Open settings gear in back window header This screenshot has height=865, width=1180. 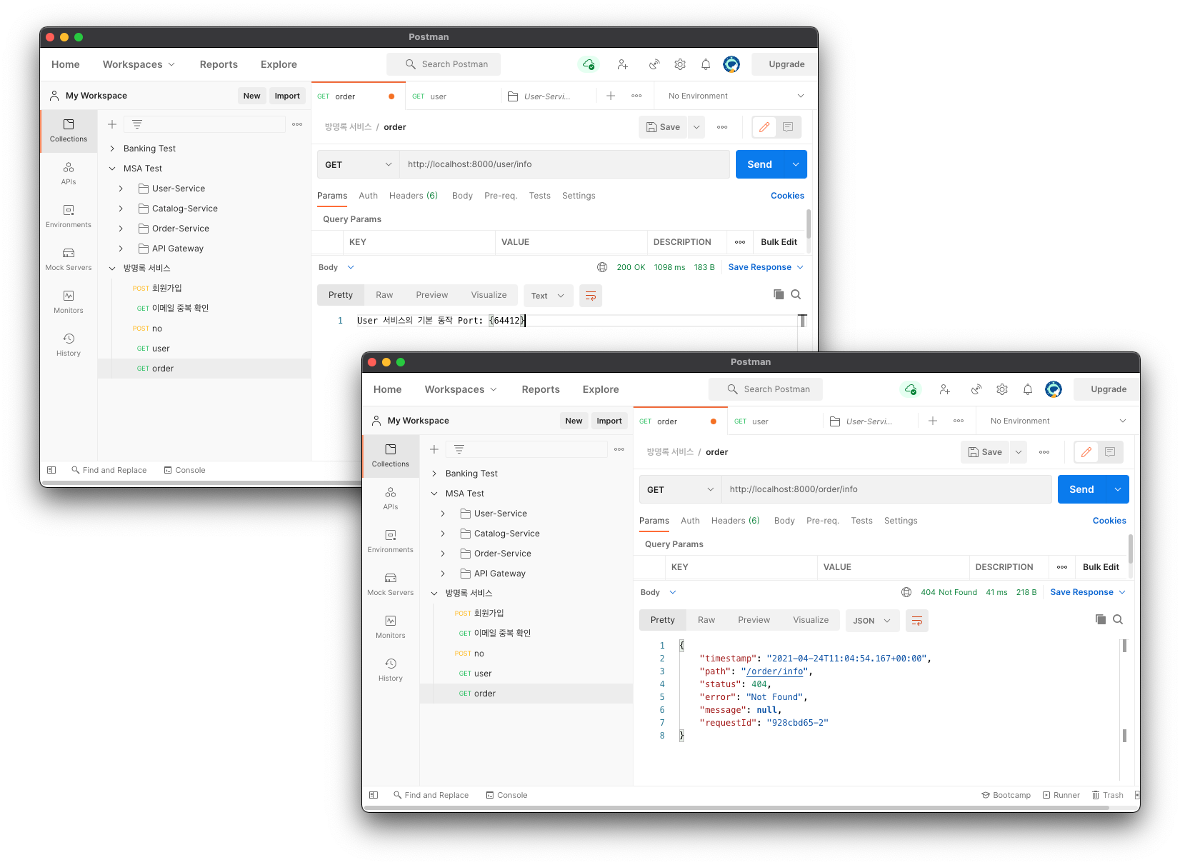pyautogui.click(x=680, y=64)
